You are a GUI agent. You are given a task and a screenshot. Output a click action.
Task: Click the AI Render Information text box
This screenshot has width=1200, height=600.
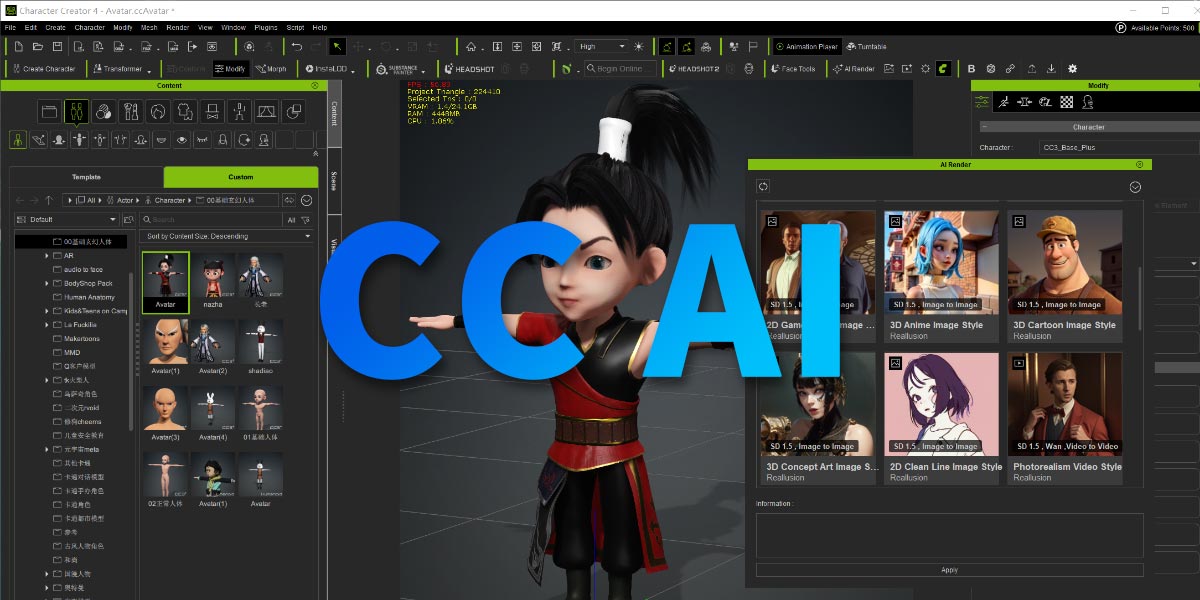tap(949, 535)
